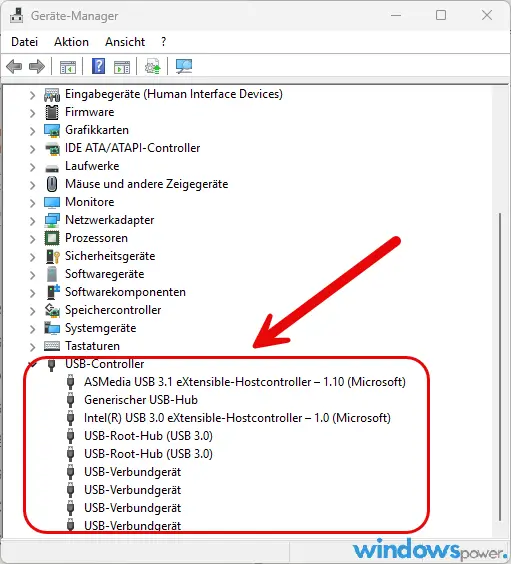Screen dimensions: 511x564
Task: Select the Prozessoren category label
Action: [96, 238]
